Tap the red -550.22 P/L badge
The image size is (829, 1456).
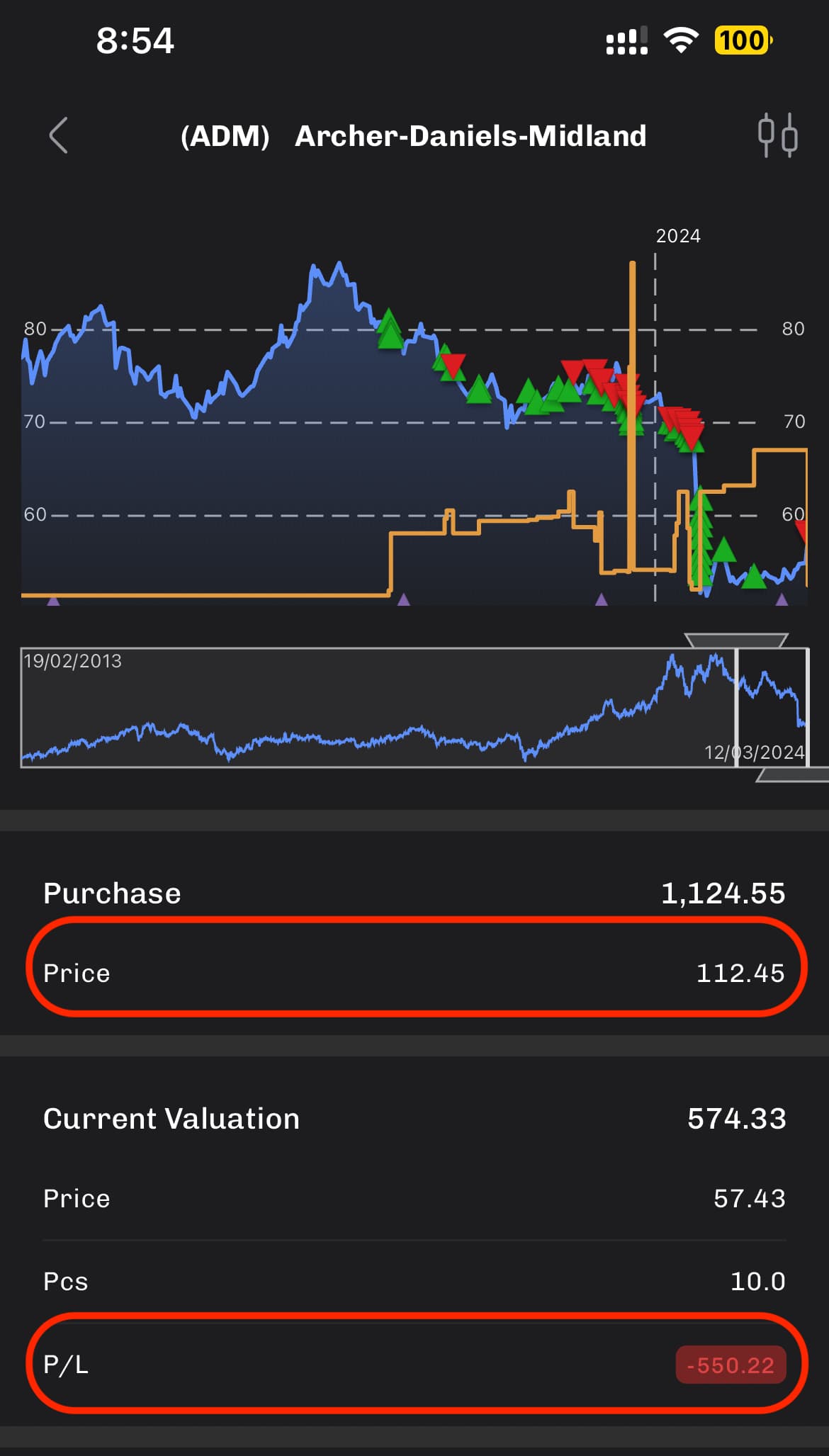[x=731, y=1365]
